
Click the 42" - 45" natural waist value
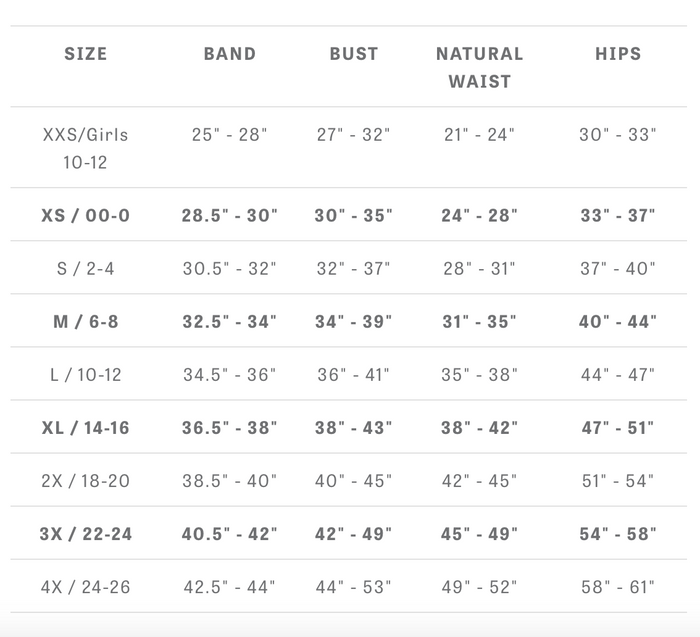pyautogui.click(x=479, y=481)
